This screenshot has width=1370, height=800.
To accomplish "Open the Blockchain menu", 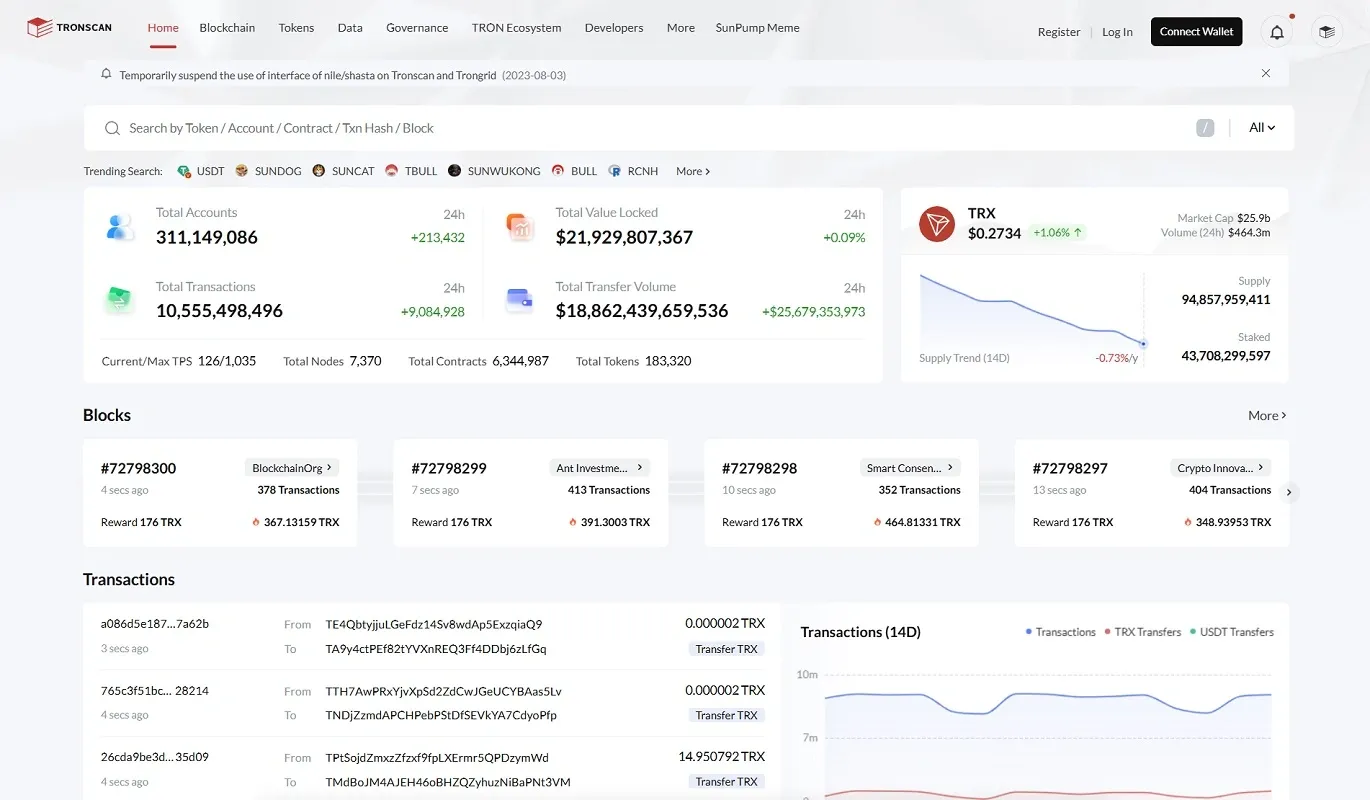I will click(x=227, y=28).
